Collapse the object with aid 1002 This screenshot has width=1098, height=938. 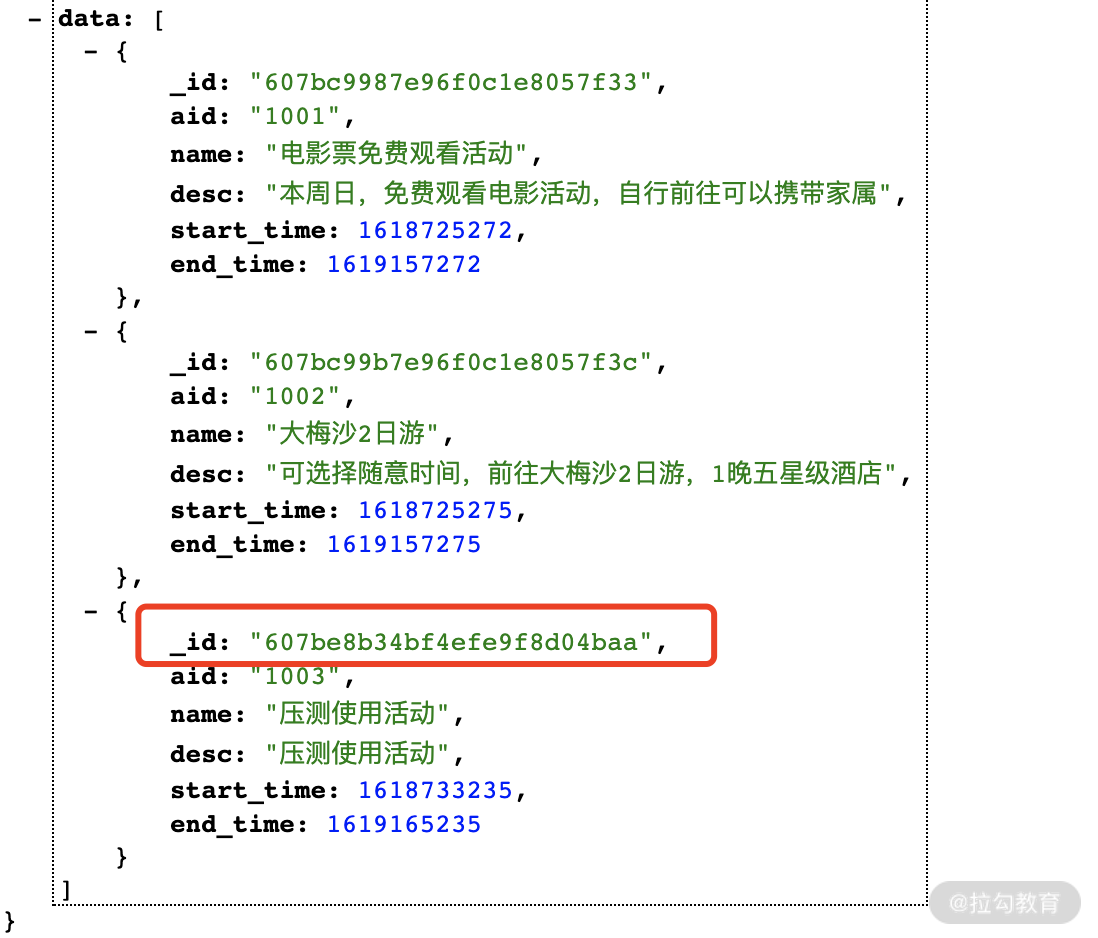90,332
